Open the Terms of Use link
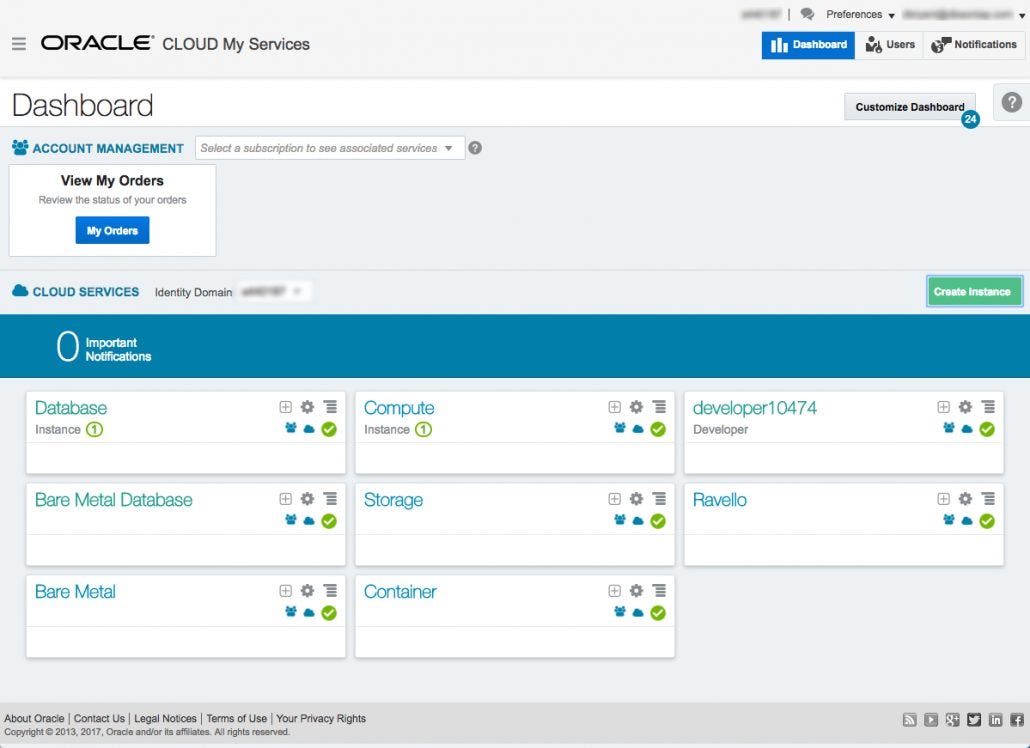The height and width of the screenshot is (748, 1030). (236, 718)
